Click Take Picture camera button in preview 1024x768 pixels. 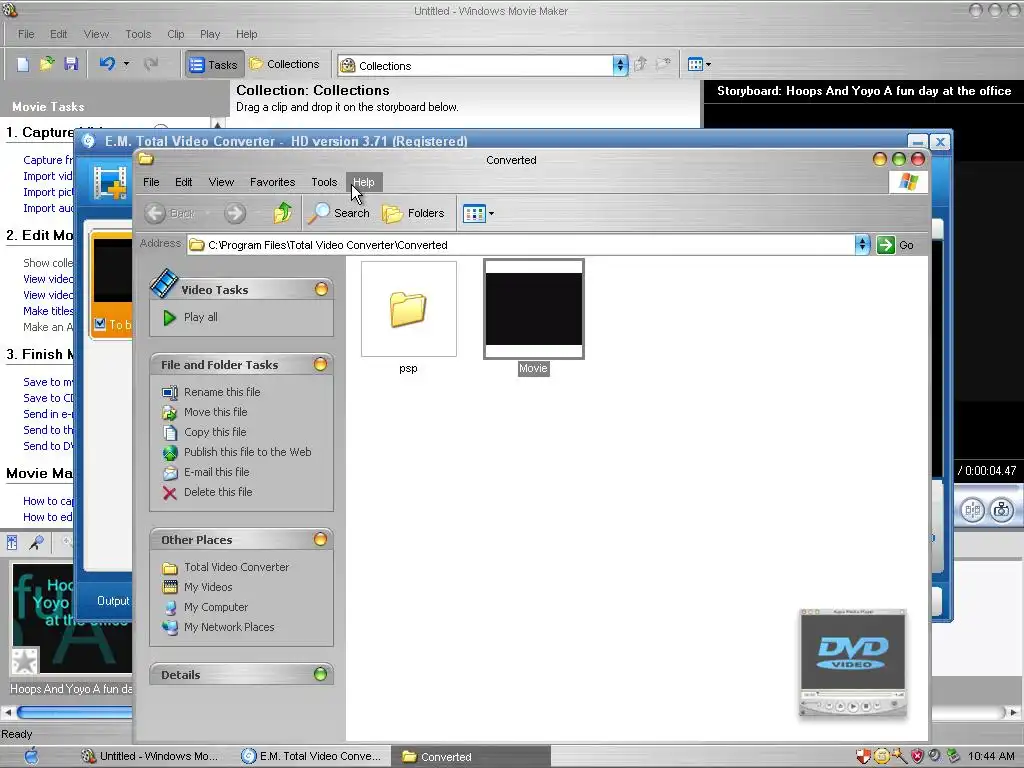point(1002,509)
